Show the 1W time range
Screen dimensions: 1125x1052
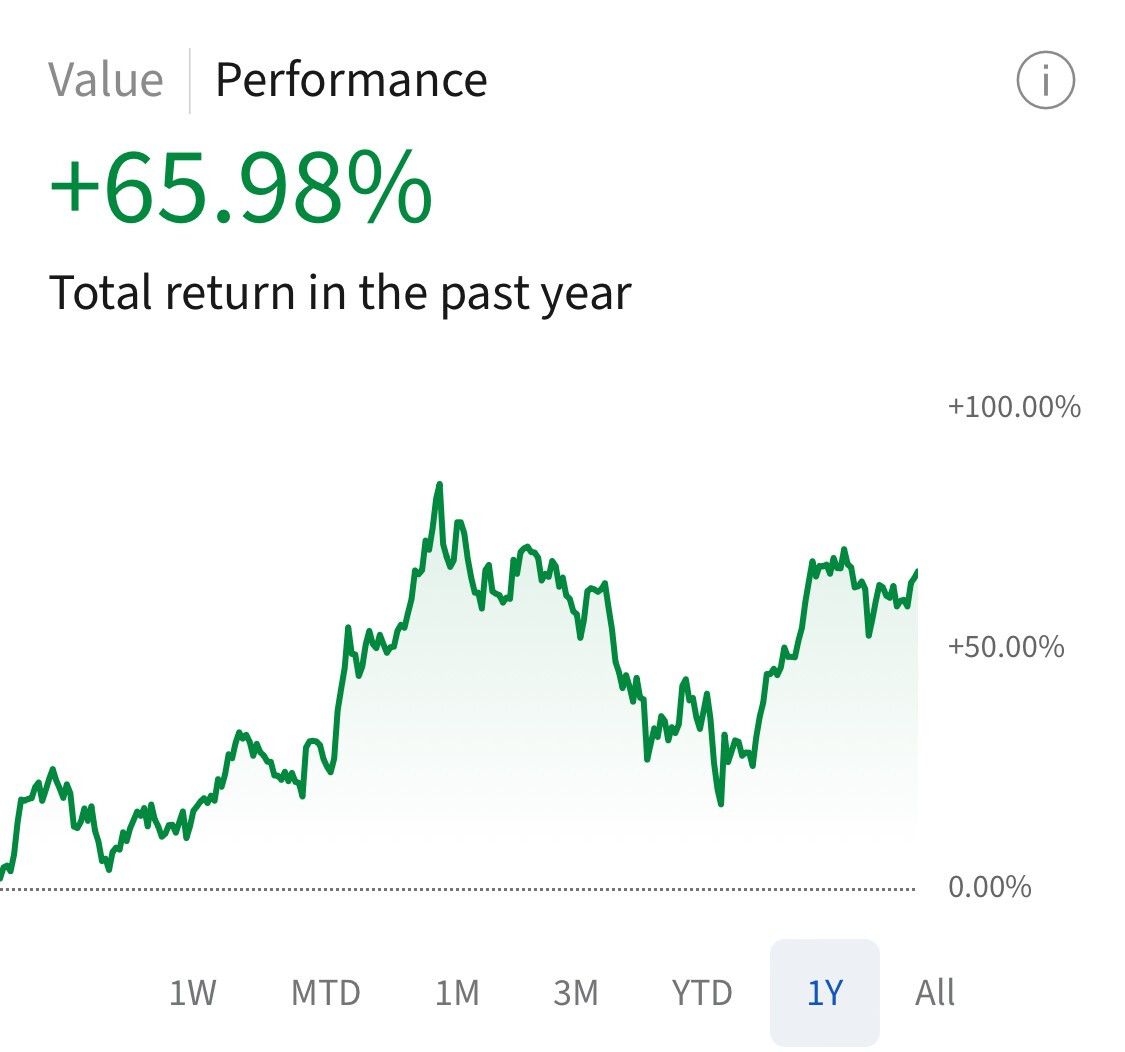192,993
